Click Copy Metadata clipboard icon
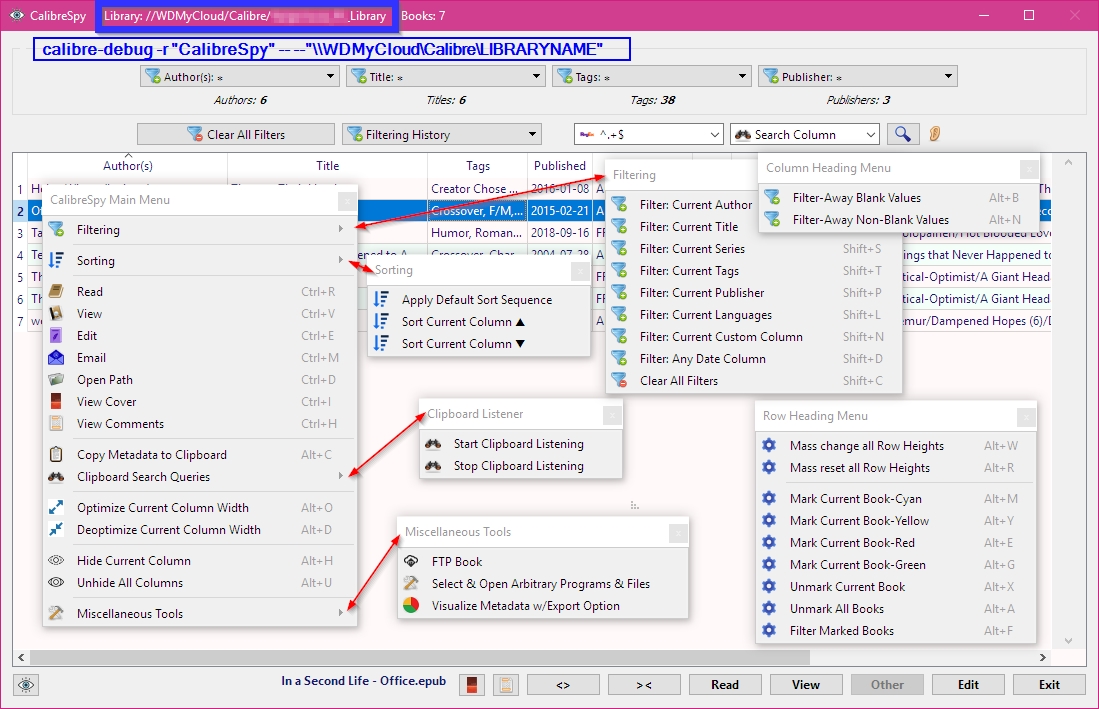 click(56, 454)
